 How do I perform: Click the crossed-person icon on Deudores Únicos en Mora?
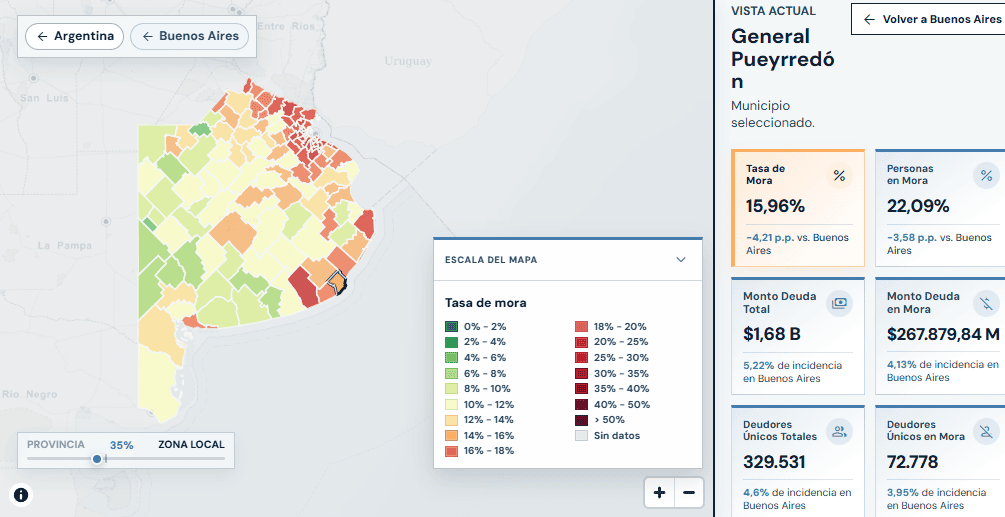(x=986, y=432)
